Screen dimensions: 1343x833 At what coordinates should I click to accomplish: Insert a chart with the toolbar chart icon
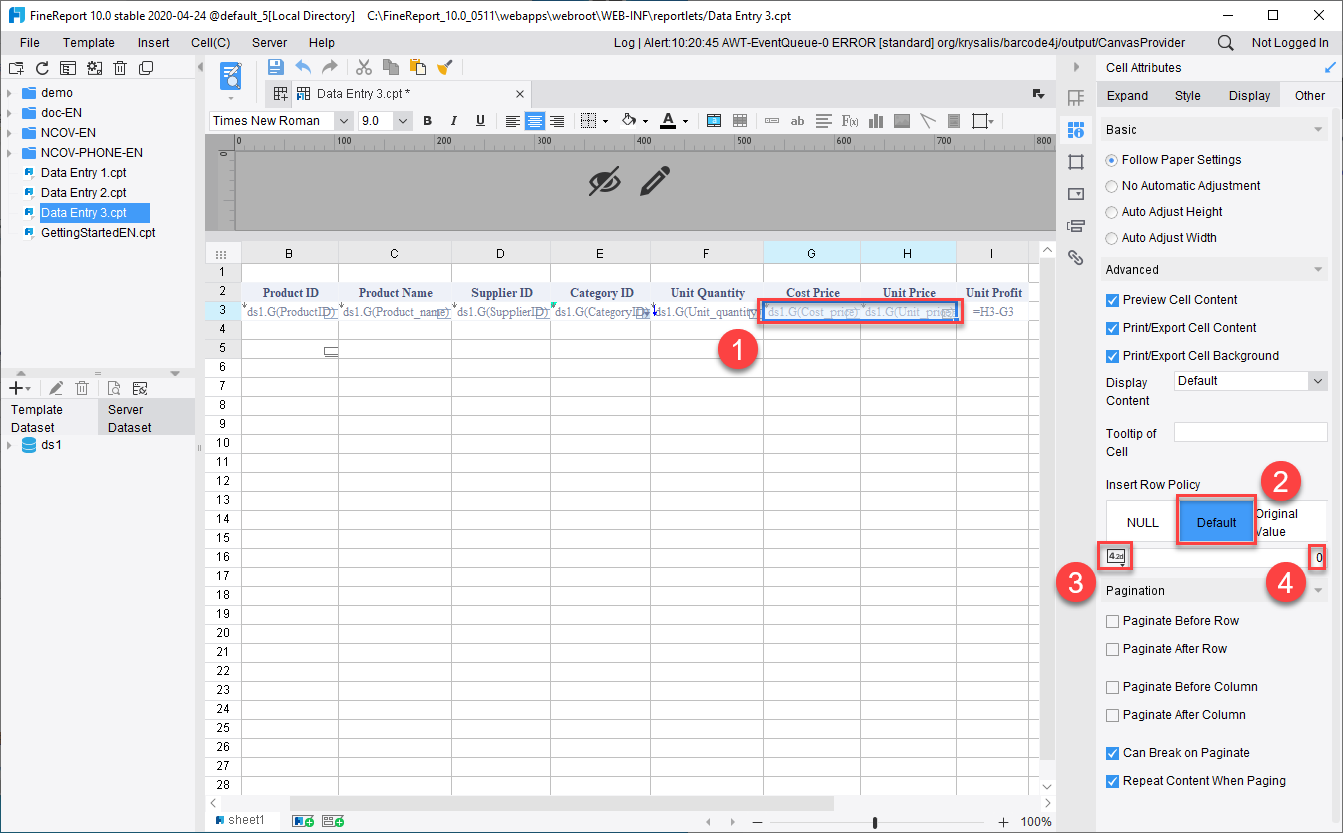pyautogui.click(x=875, y=120)
